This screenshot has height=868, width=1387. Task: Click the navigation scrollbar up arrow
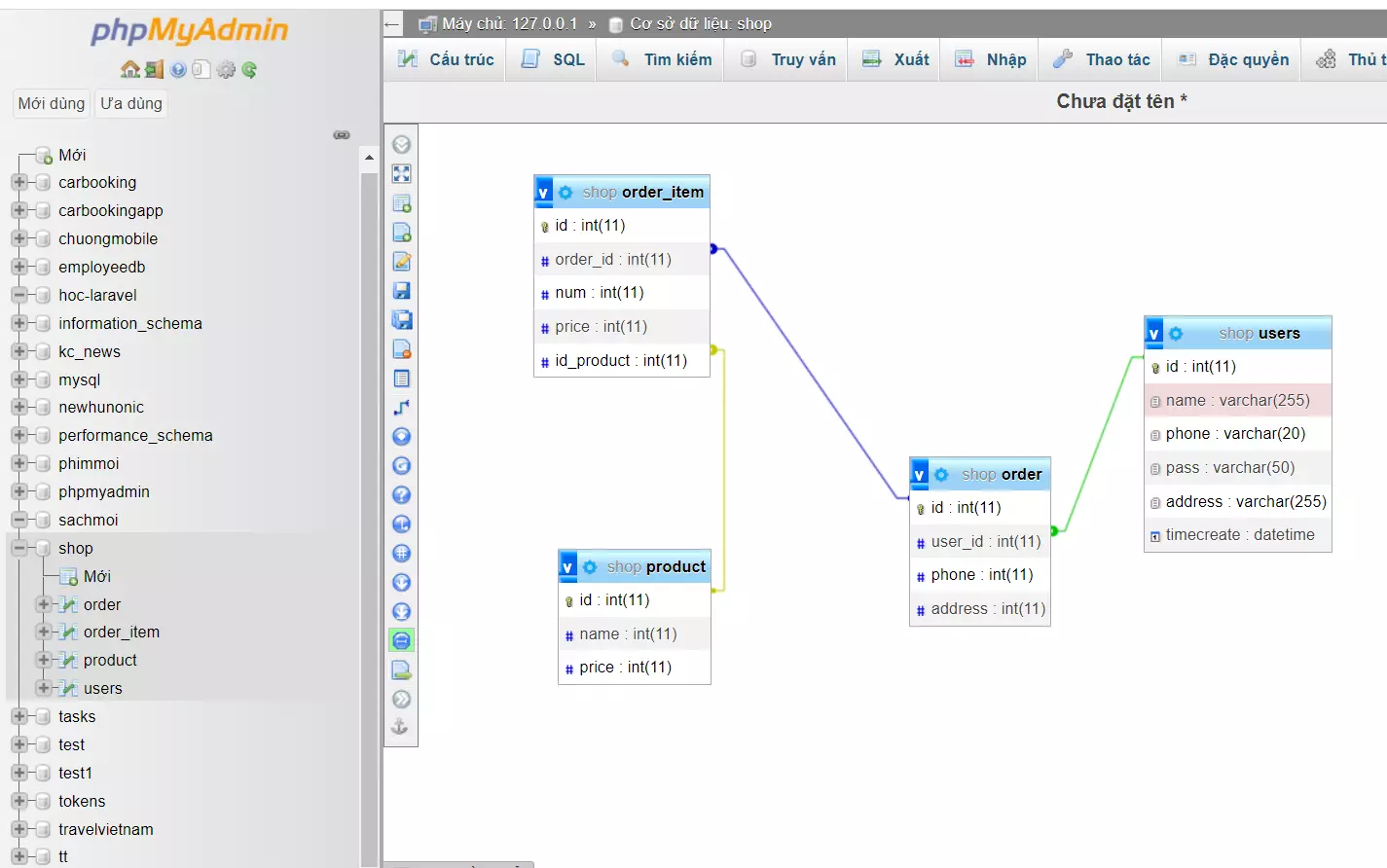369,158
